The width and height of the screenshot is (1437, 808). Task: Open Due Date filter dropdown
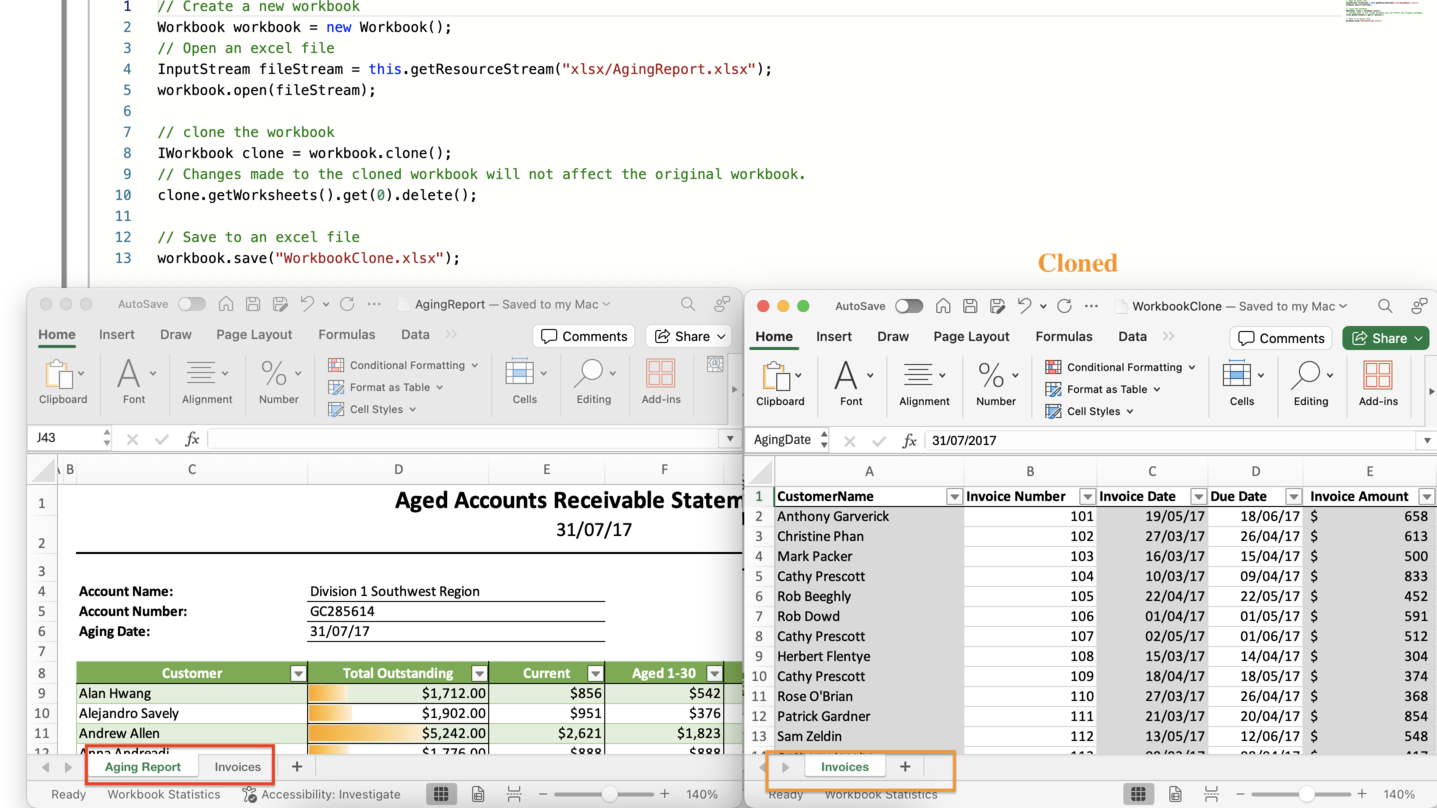[x=1293, y=496]
